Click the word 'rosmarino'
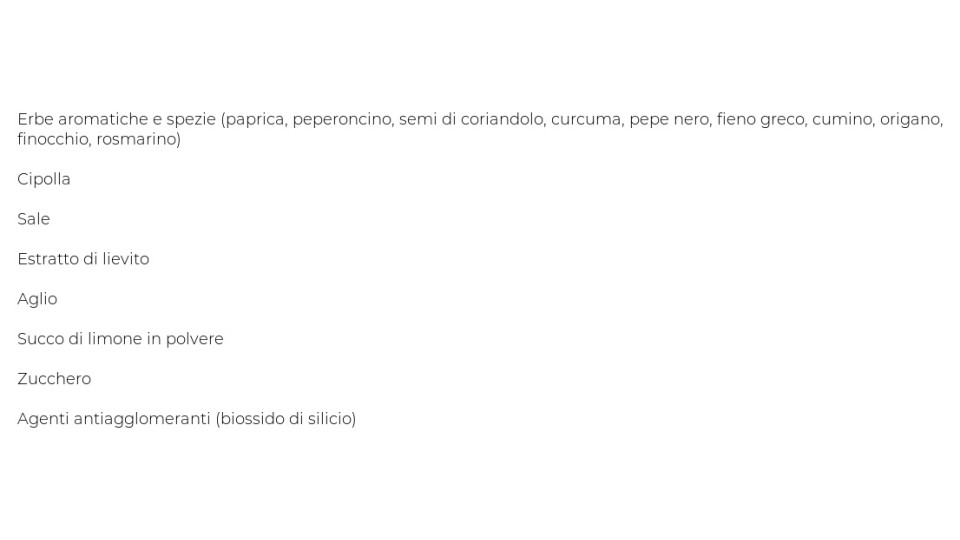 (135, 140)
